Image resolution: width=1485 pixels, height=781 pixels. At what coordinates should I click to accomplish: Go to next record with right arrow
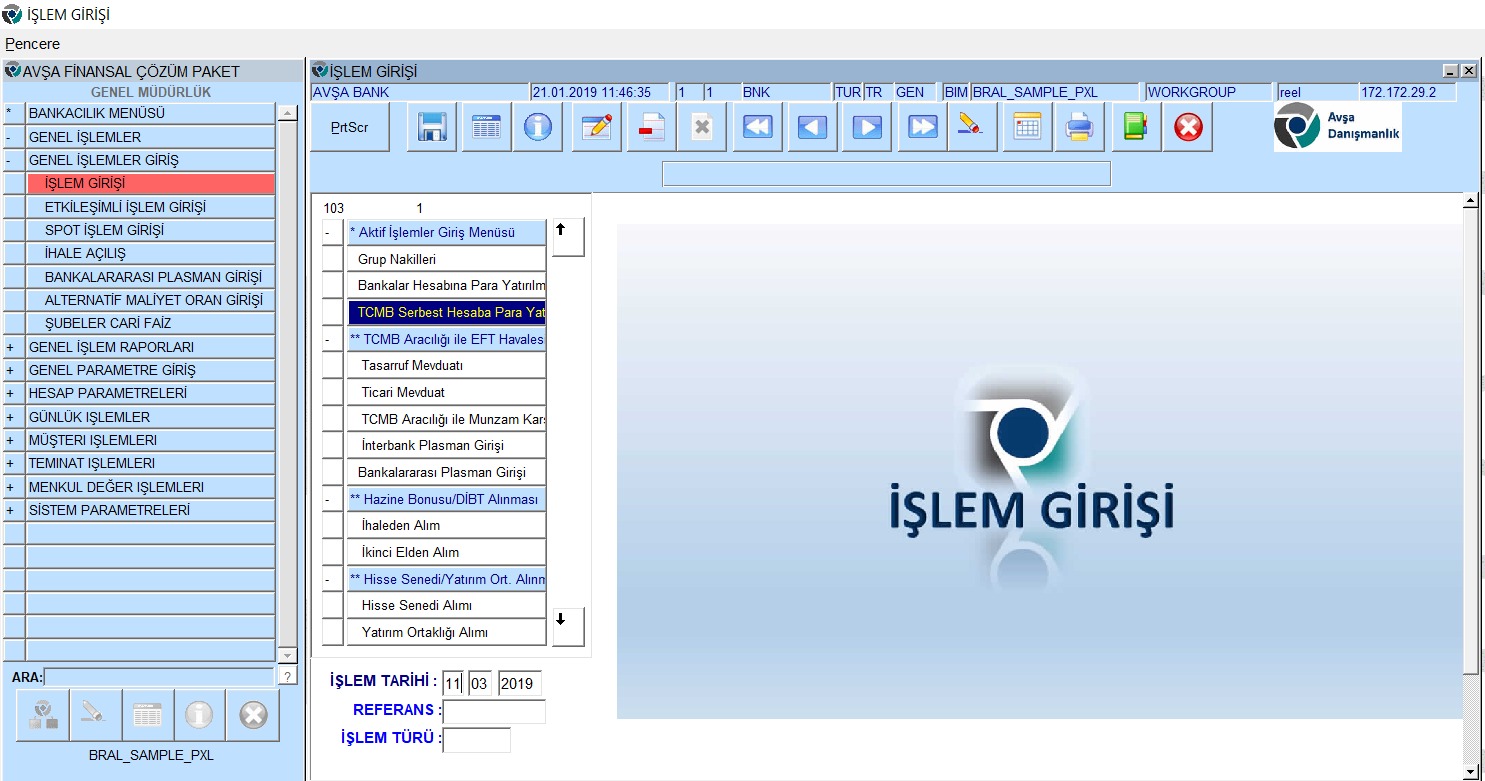pyautogui.click(x=866, y=128)
